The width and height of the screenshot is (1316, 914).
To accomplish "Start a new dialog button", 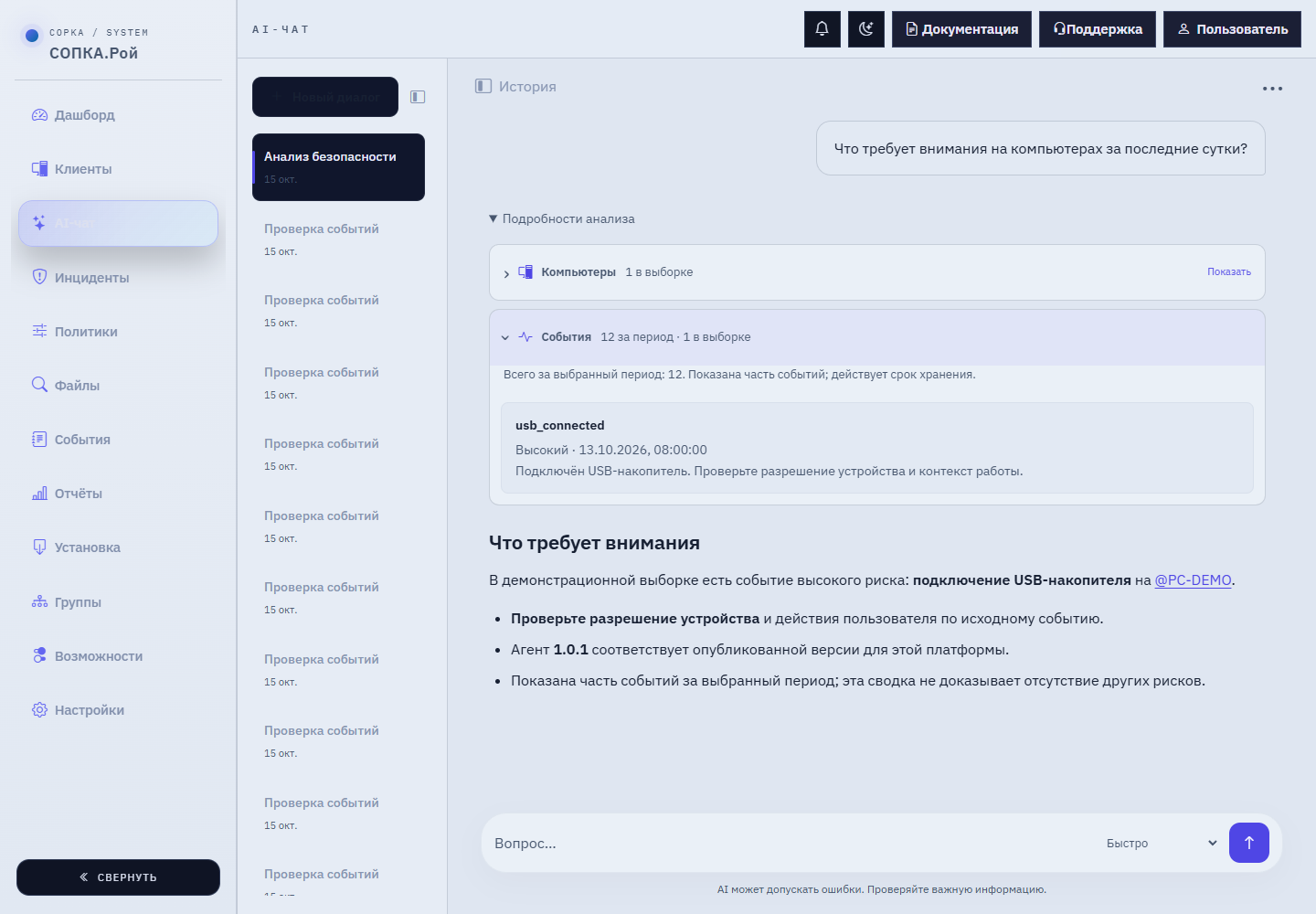I will [325, 97].
